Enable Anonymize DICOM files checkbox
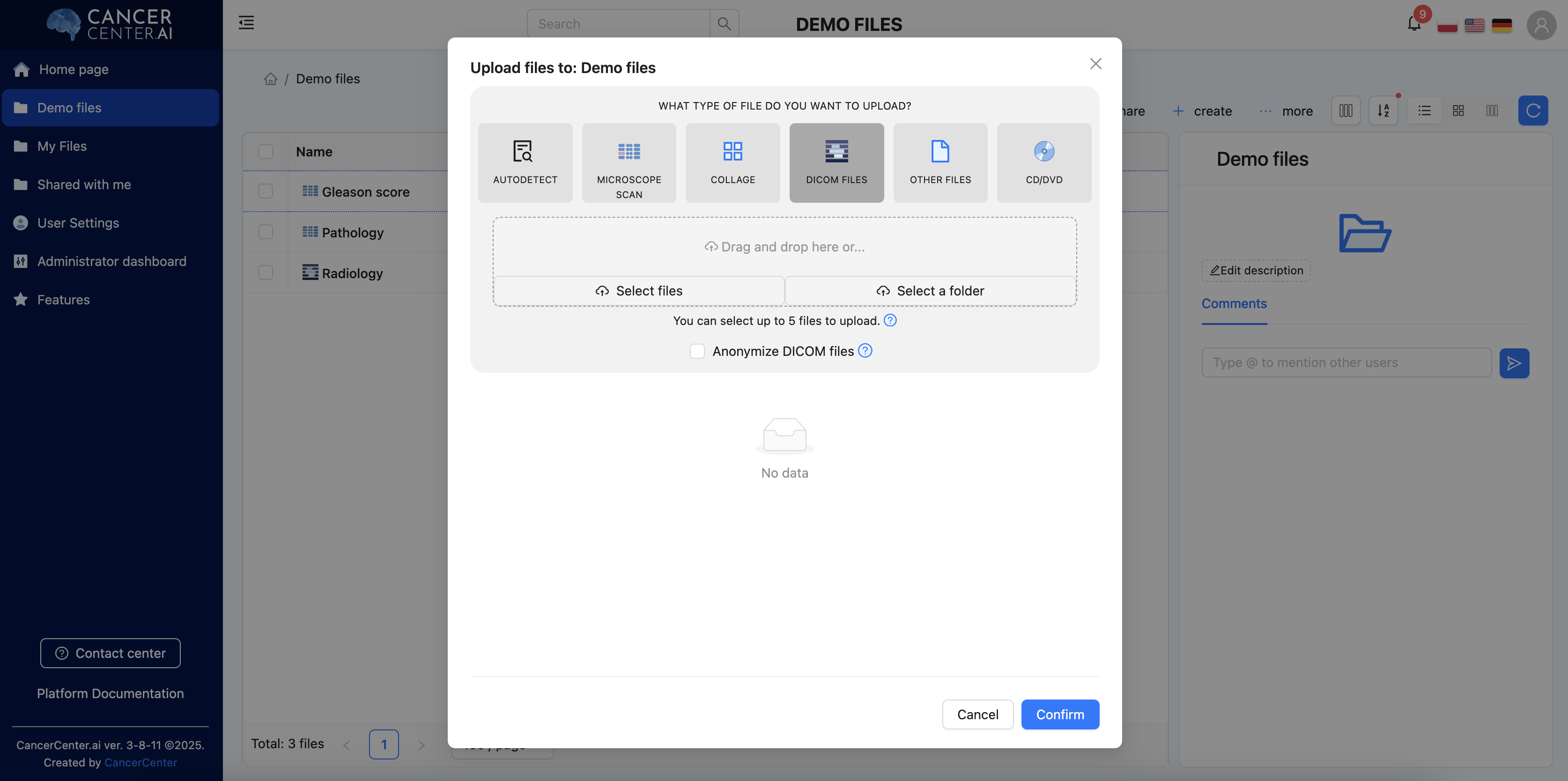Viewport: 1568px width, 781px height. [x=697, y=351]
